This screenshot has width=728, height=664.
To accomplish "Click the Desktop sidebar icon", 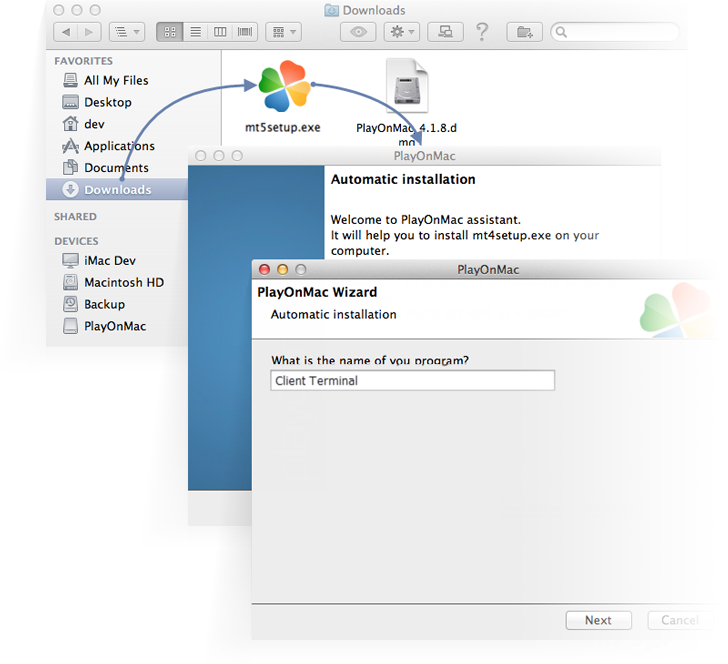I will tap(70, 102).
